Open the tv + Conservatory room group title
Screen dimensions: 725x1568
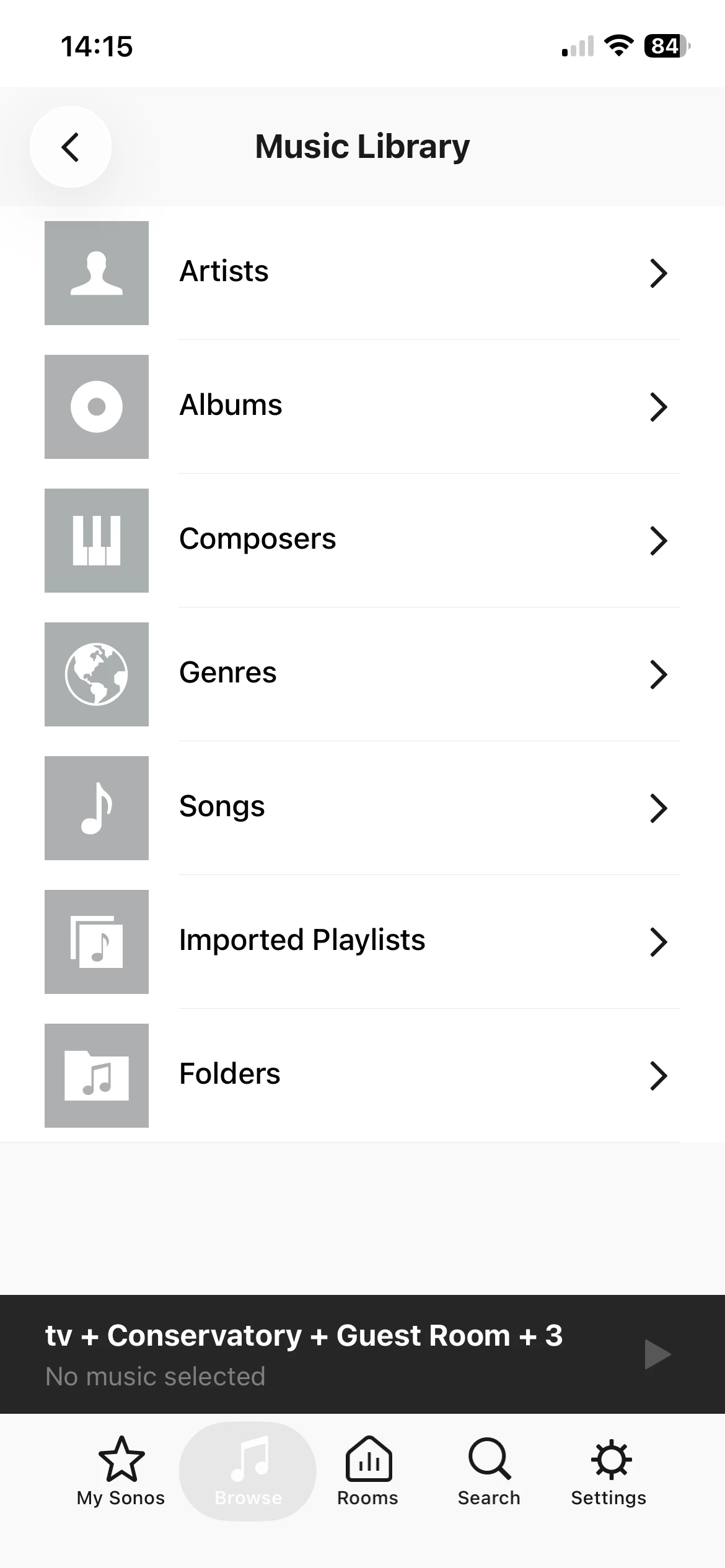pyautogui.click(x=304, y=1336)
